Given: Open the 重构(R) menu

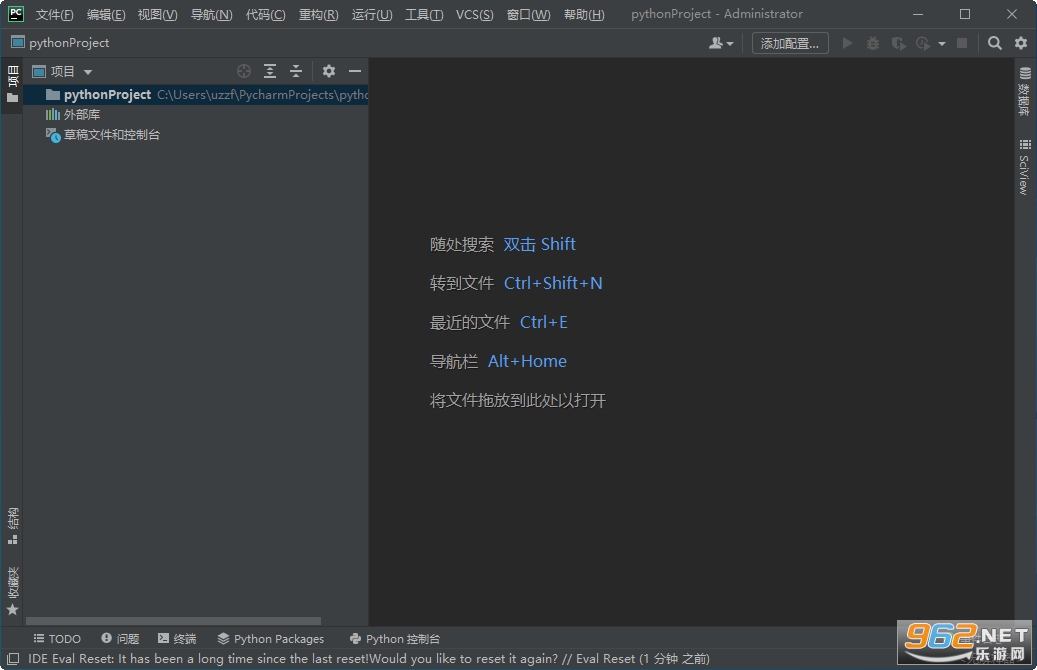Looking at the screenshot, I should pos(318,15).
